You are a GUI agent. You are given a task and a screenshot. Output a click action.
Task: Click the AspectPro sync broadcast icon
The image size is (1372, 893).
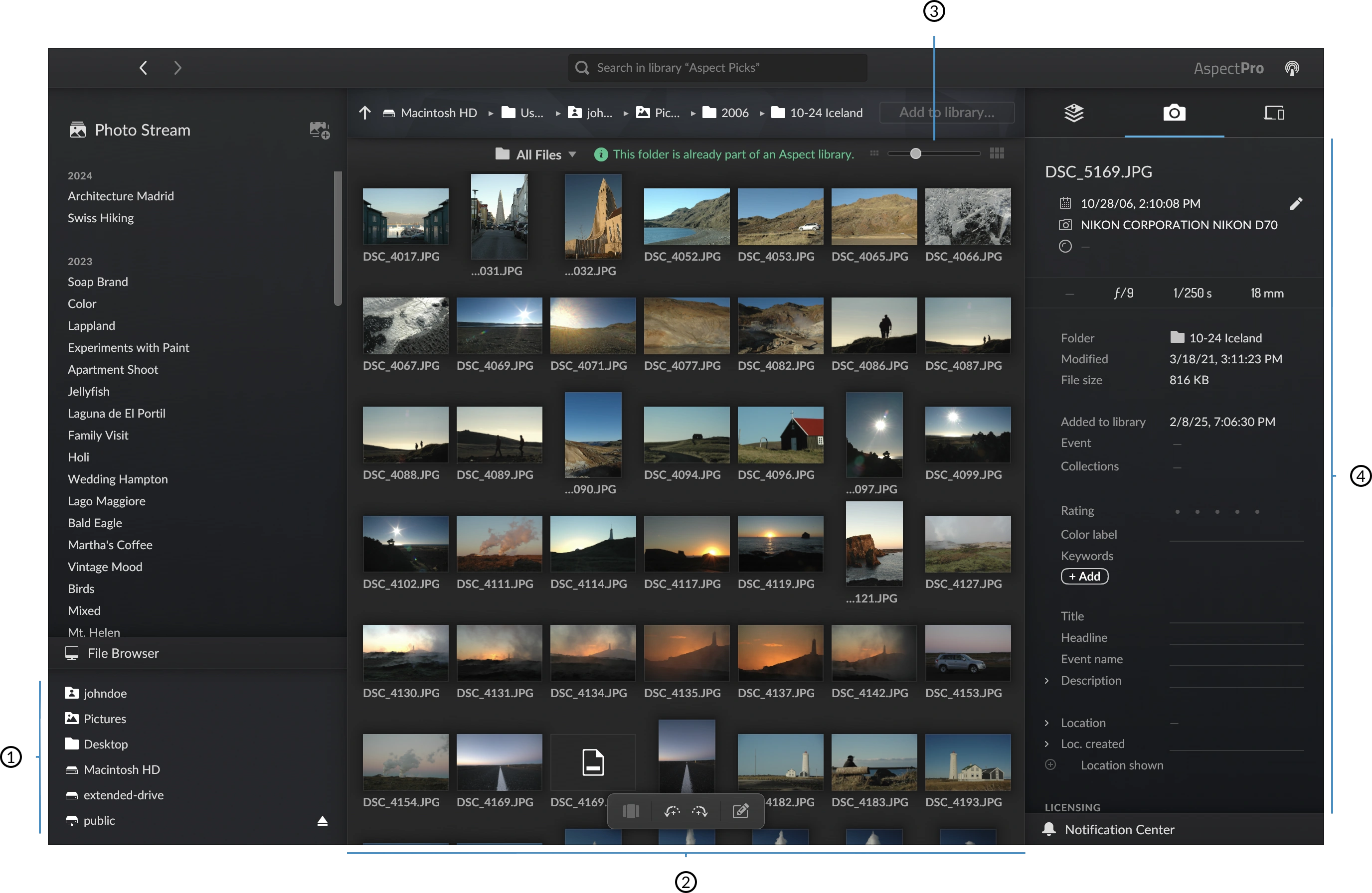coord(1292,69)
